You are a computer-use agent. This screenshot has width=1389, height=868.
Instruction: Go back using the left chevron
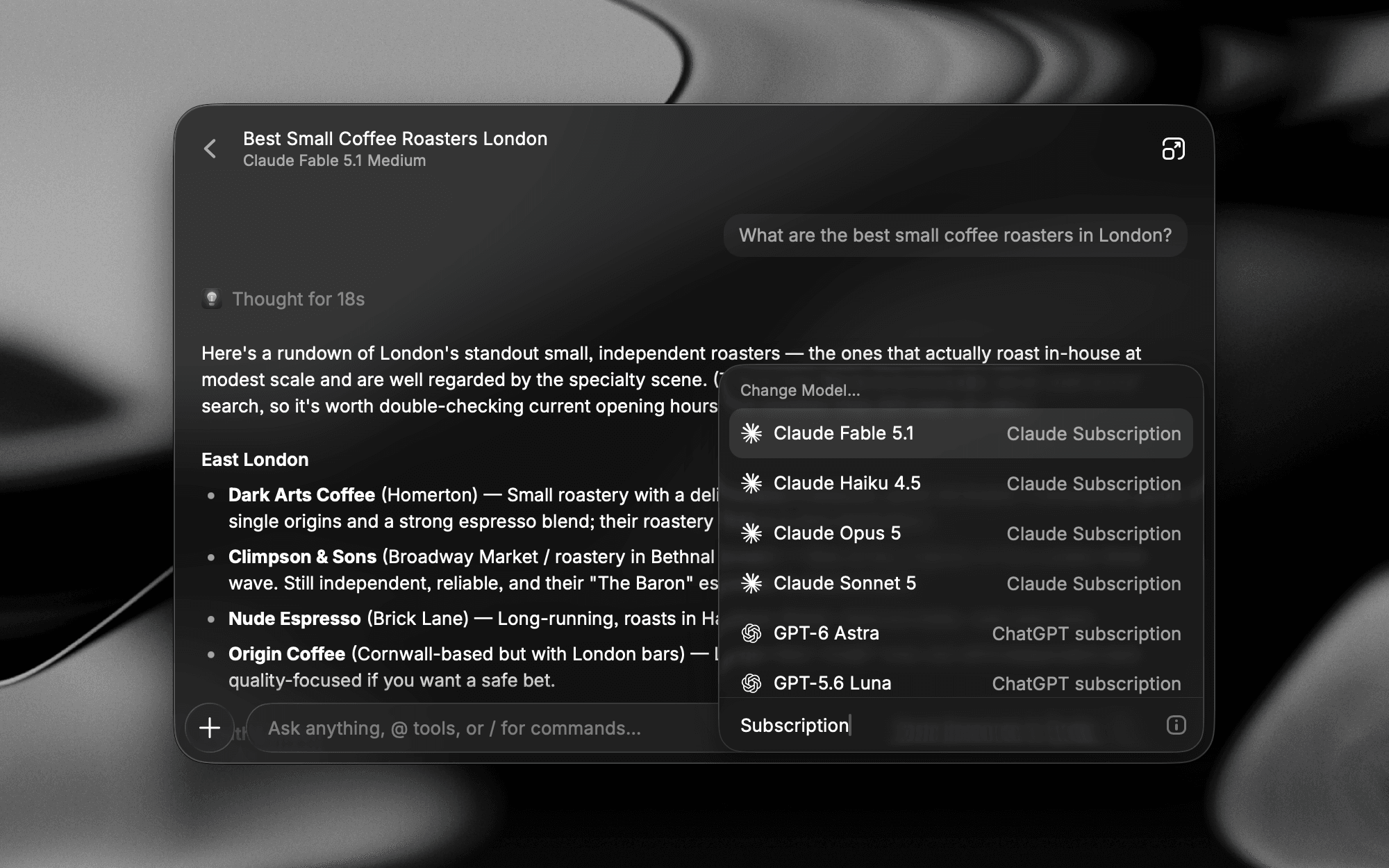click(x=210, y=149)
